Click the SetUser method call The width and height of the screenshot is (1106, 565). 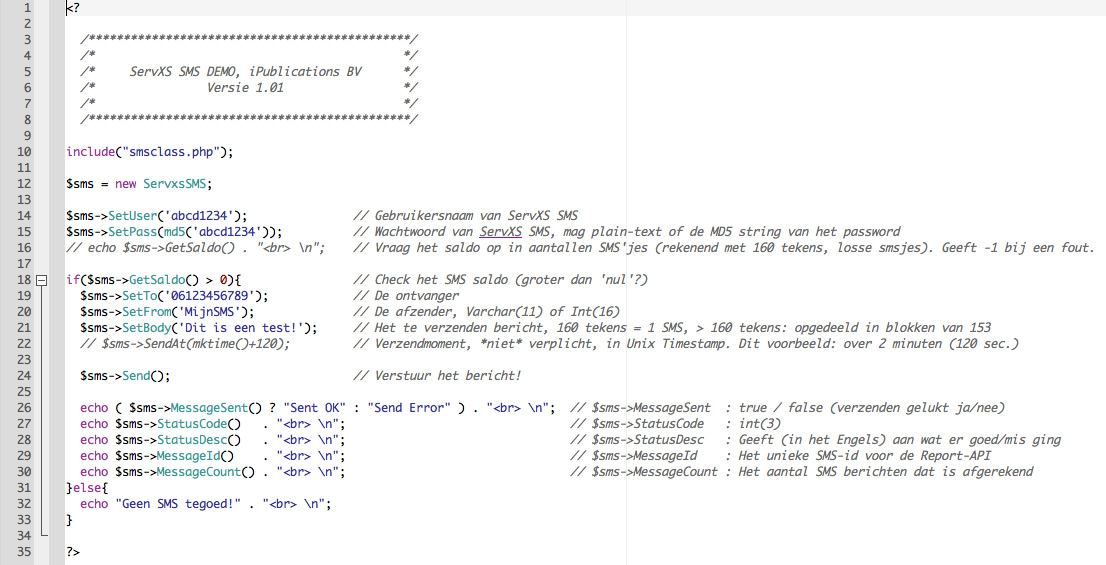157,216
